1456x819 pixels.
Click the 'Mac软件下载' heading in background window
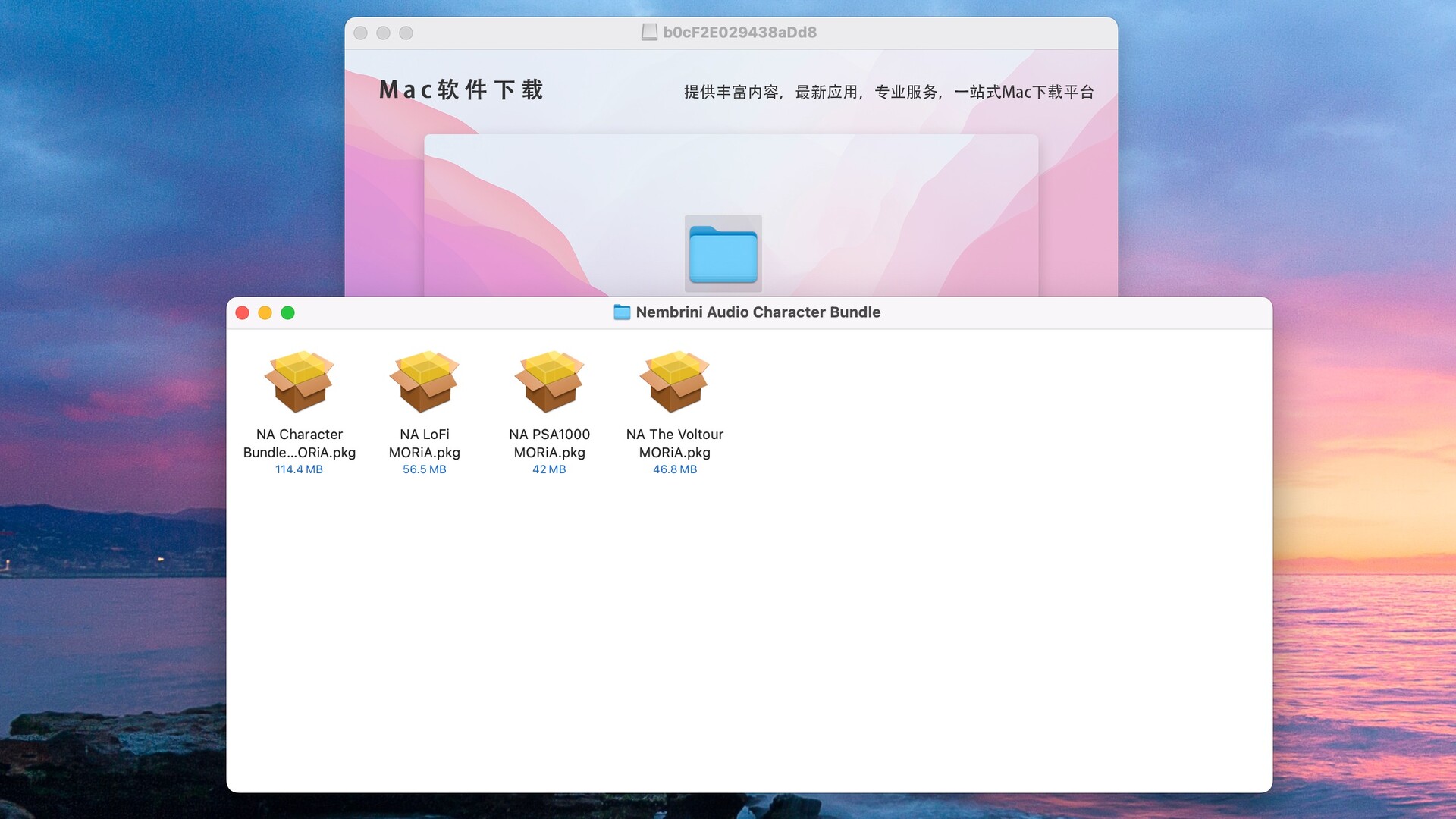click(x=461, y=89)
